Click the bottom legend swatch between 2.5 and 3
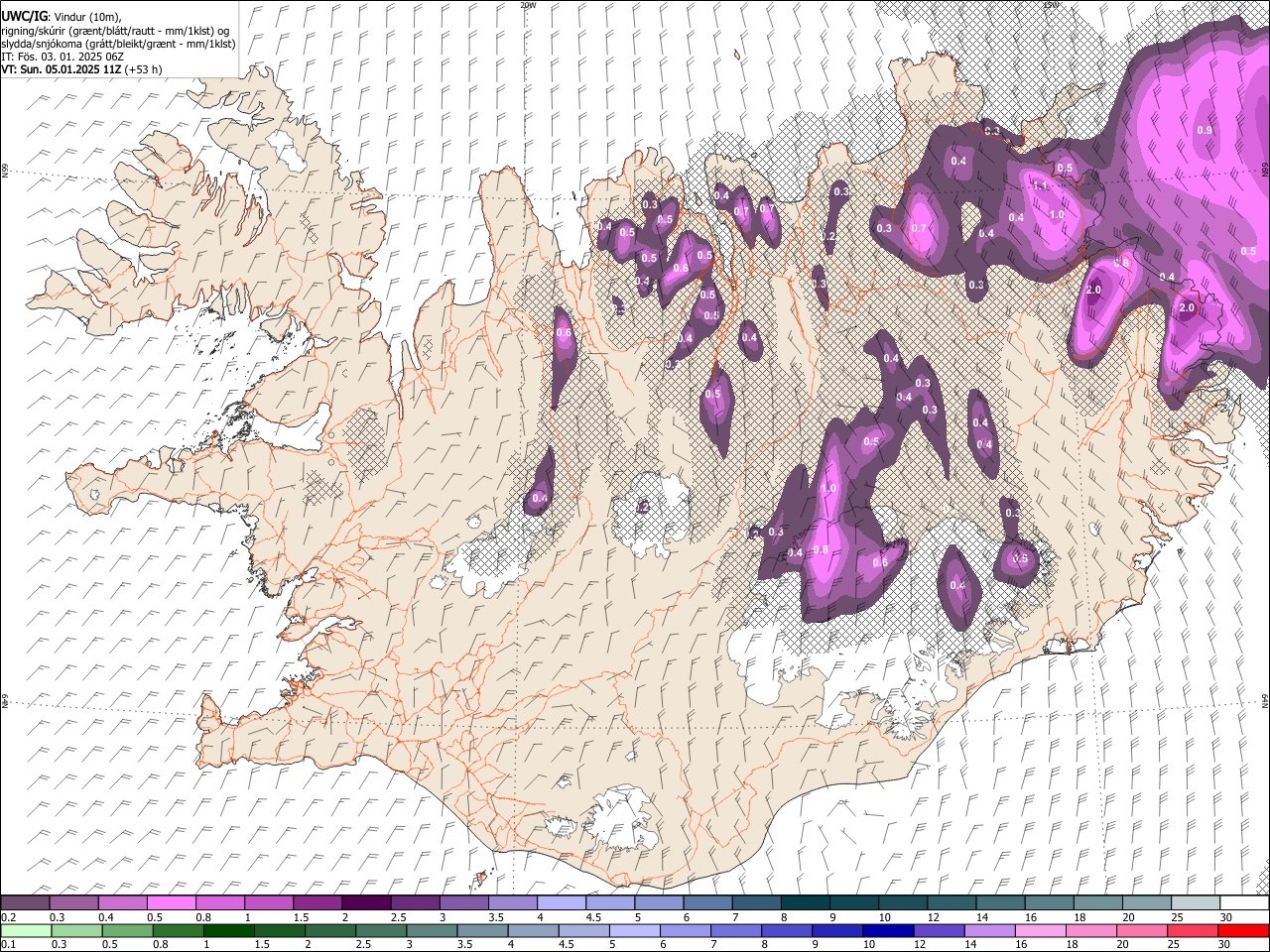 tap(382, 930)
